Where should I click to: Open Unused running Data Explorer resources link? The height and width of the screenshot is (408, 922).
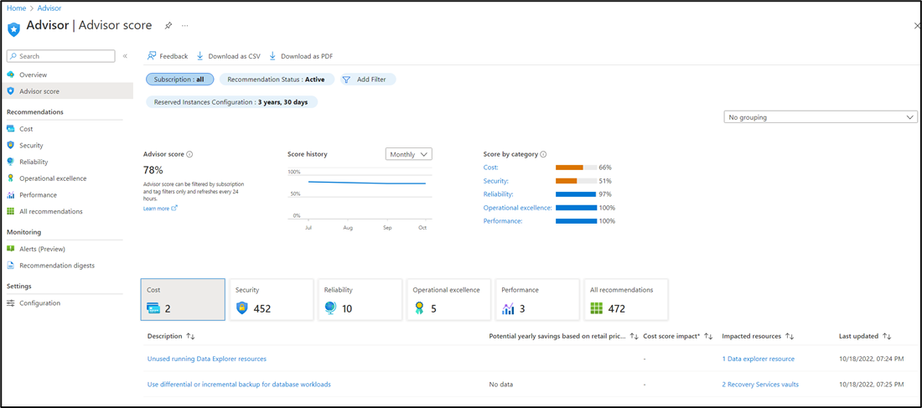206,359
